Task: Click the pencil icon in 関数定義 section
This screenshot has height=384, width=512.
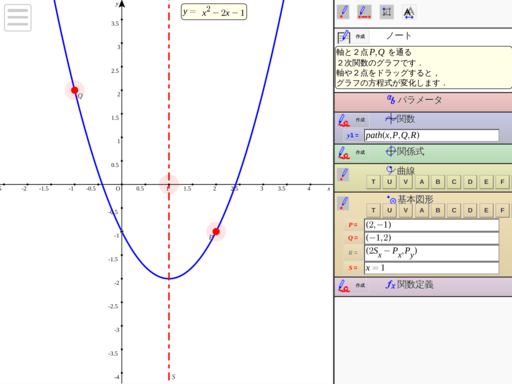Action: (344, 286)
